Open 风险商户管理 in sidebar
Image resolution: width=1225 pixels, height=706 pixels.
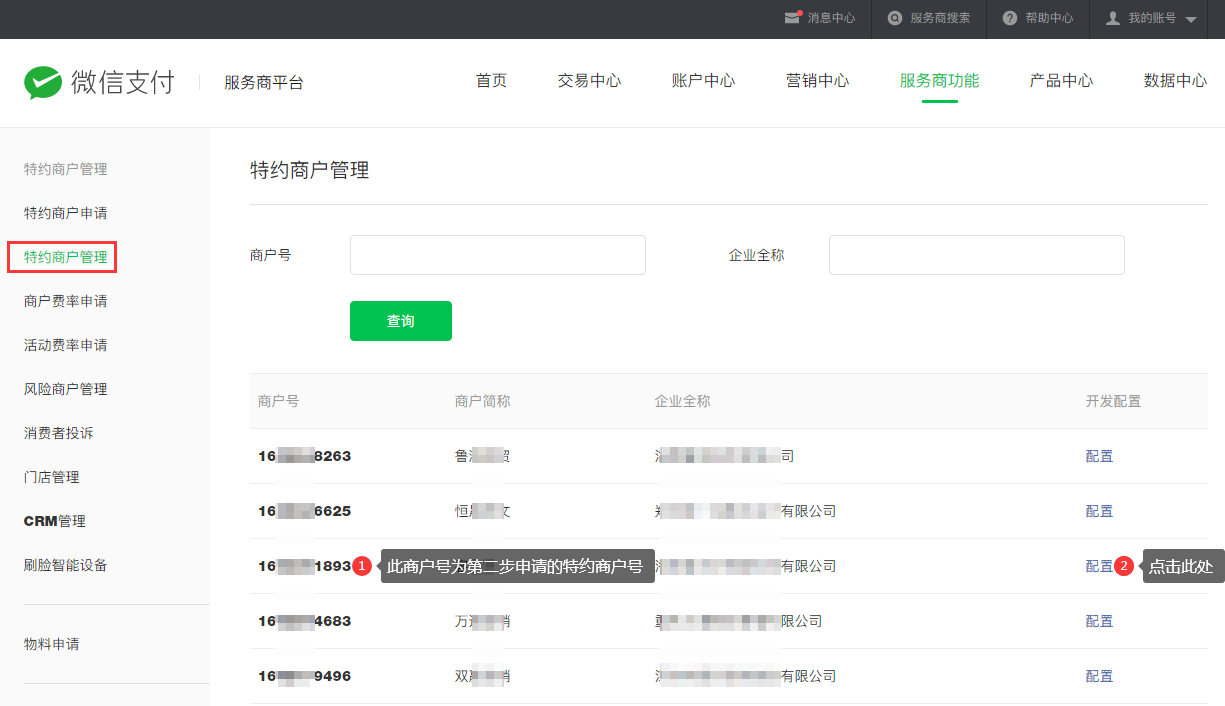point(65,389)
